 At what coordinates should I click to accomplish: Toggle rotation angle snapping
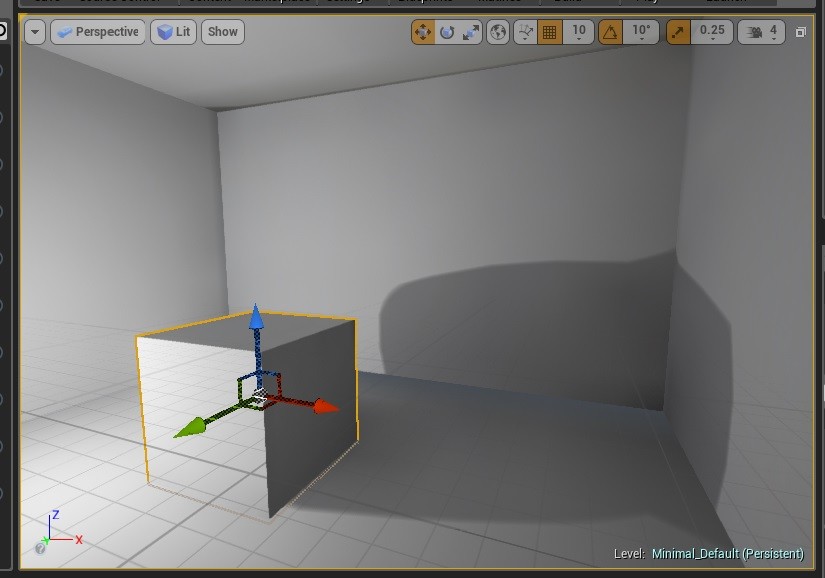[610, 33]
